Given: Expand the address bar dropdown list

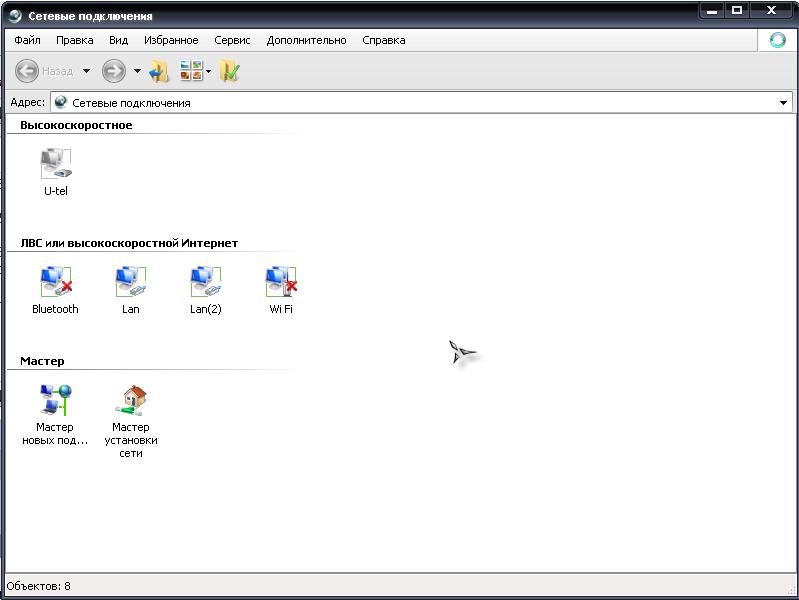Looking at the screenshot, I should (783, 102).
